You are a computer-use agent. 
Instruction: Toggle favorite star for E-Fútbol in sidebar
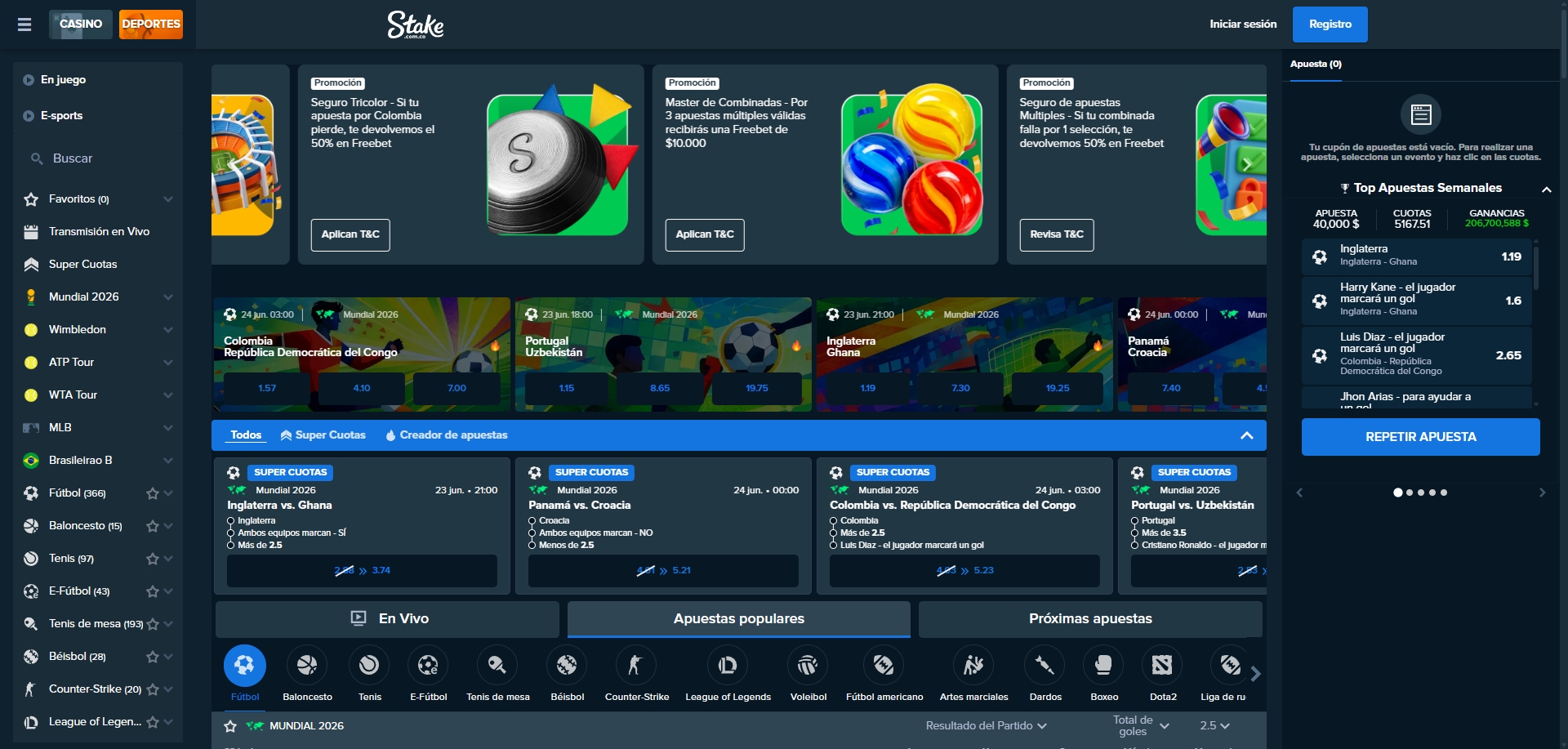coord(152,591)
